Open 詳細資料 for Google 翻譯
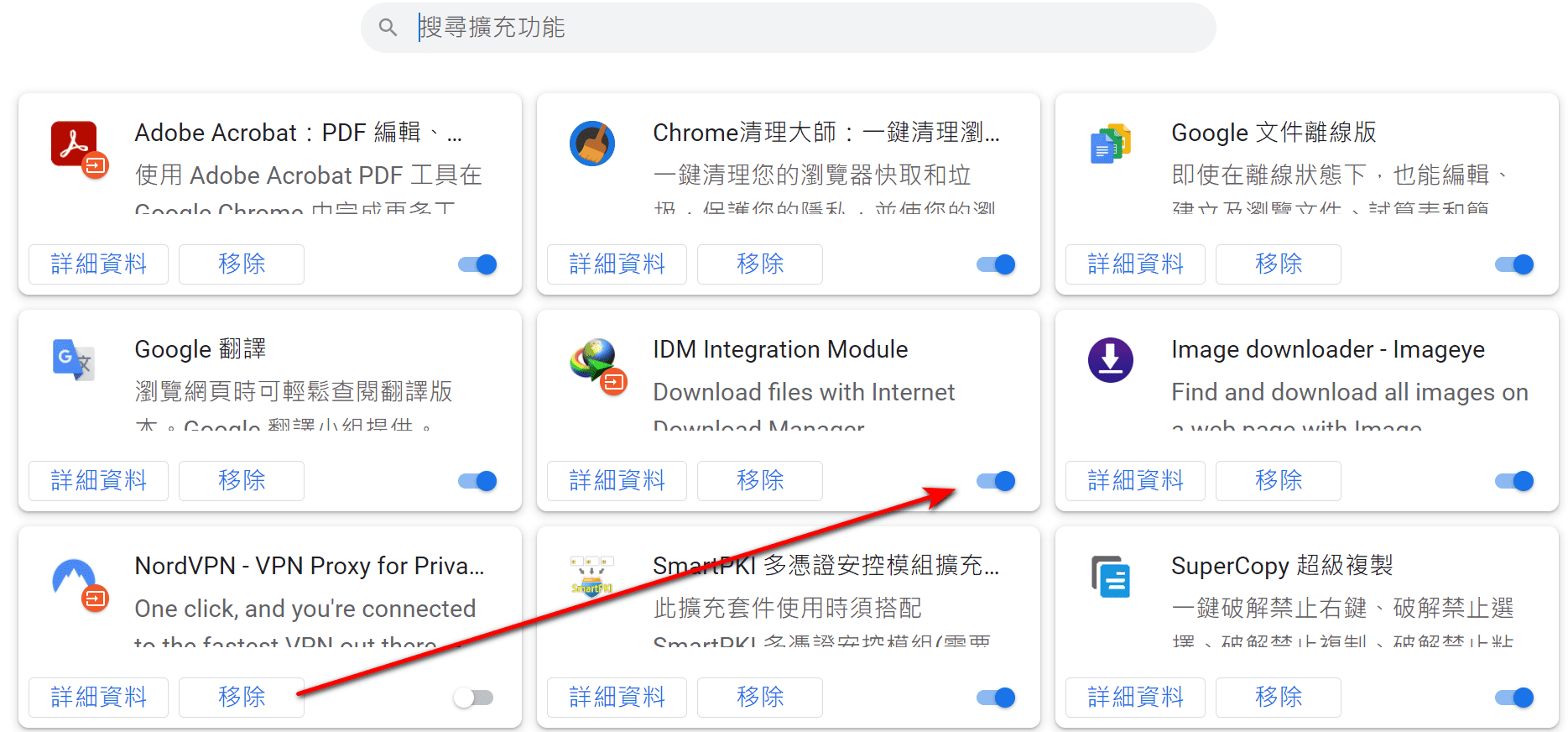The image size is (1568, 732). (x=99, y=481)
